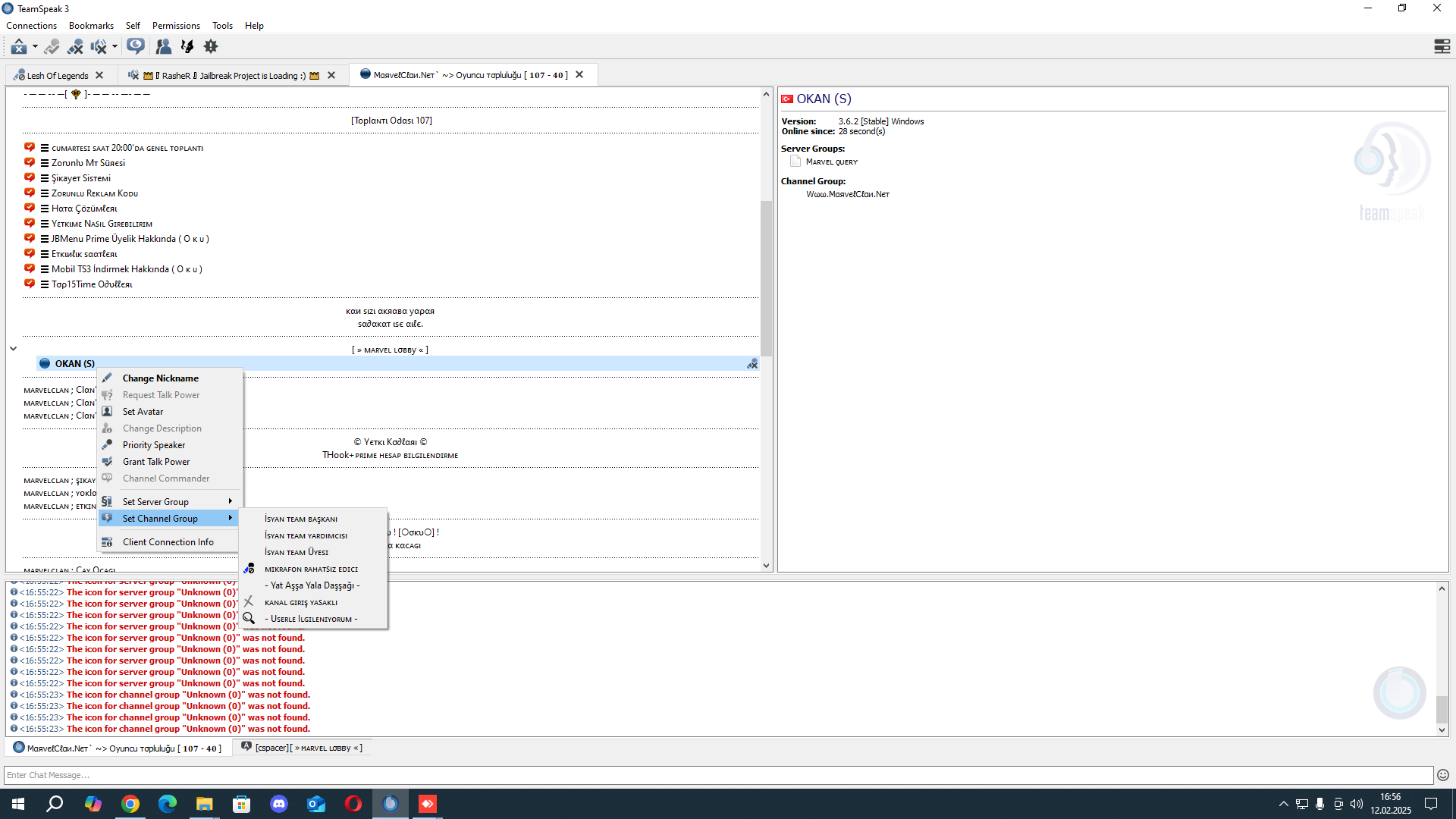Viewport: 1456px width, 819px height.
Task: Open the Permissions menu
Action: coord(176,26)
